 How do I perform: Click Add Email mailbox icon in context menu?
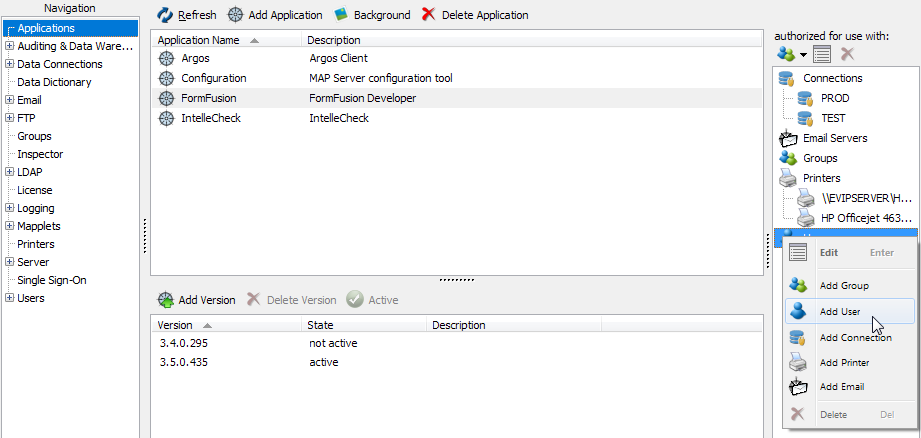798,387
